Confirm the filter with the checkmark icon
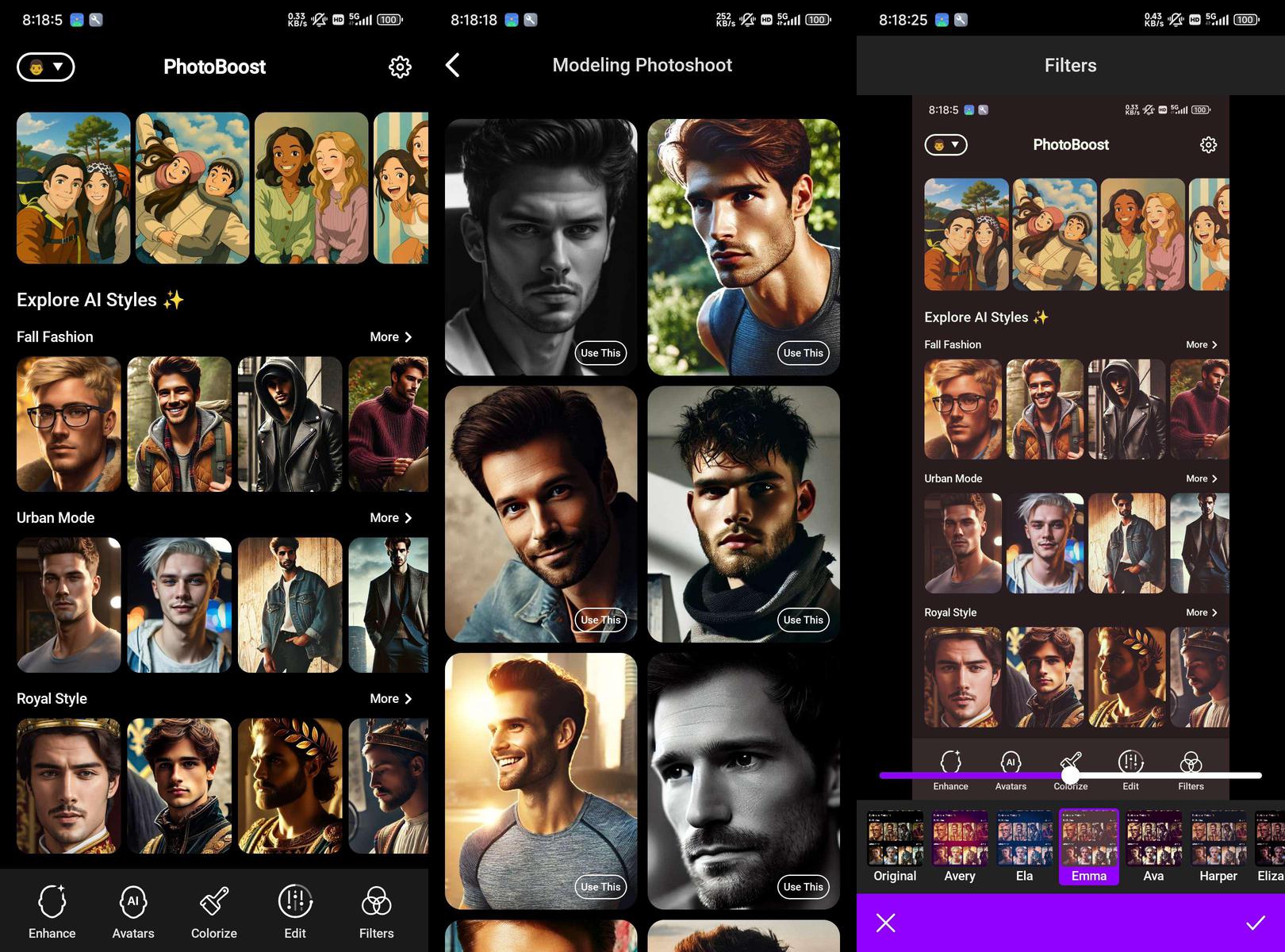1285x952 pixels. click(1255, 923)
